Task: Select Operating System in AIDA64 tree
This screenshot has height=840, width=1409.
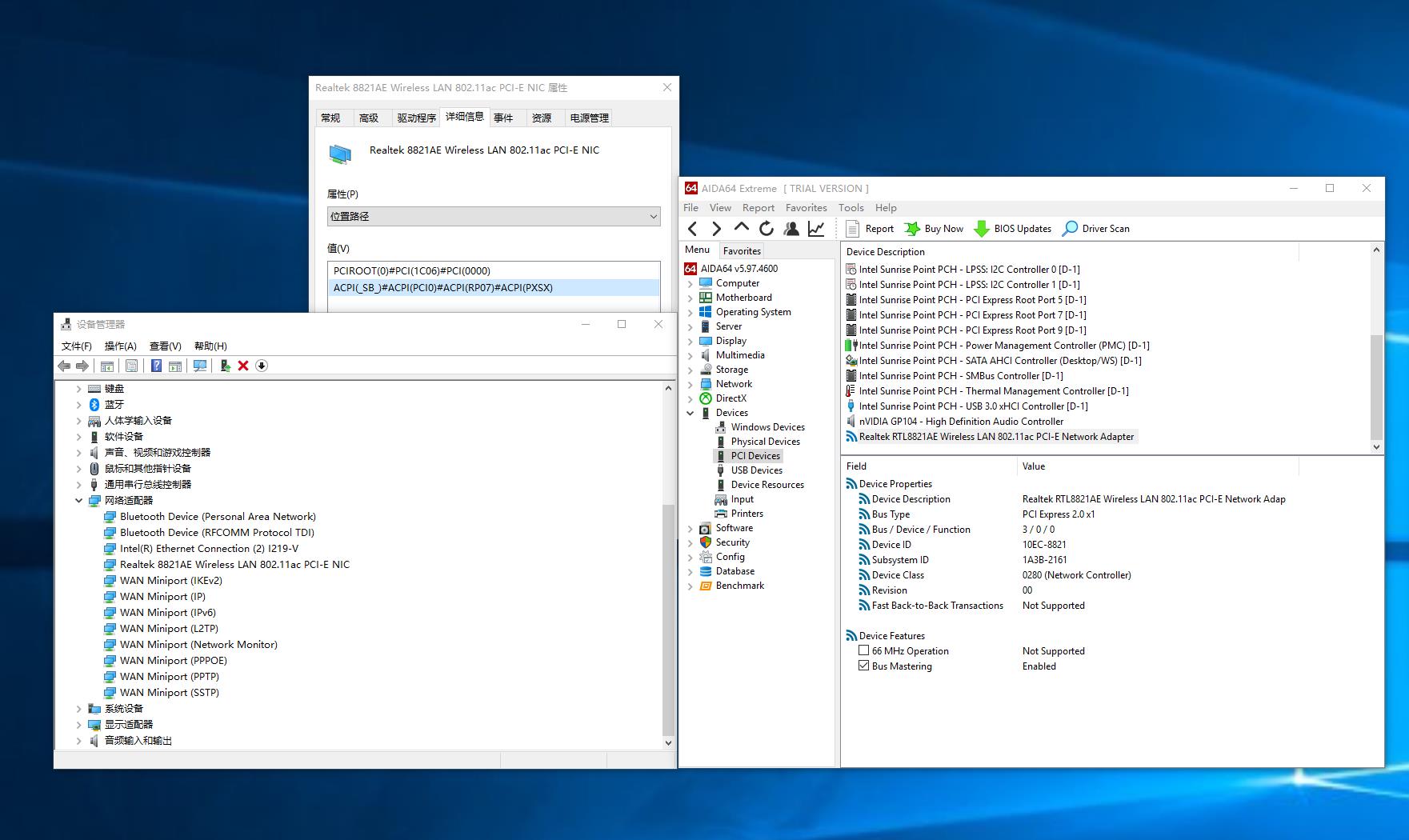Action: click(753, 312)
